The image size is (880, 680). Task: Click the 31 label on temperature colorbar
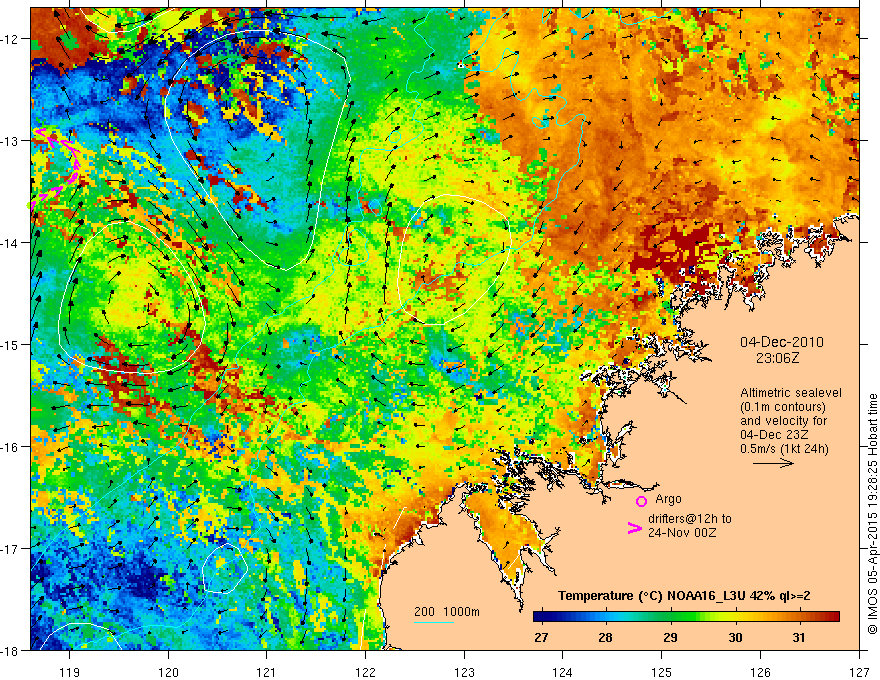799,638
